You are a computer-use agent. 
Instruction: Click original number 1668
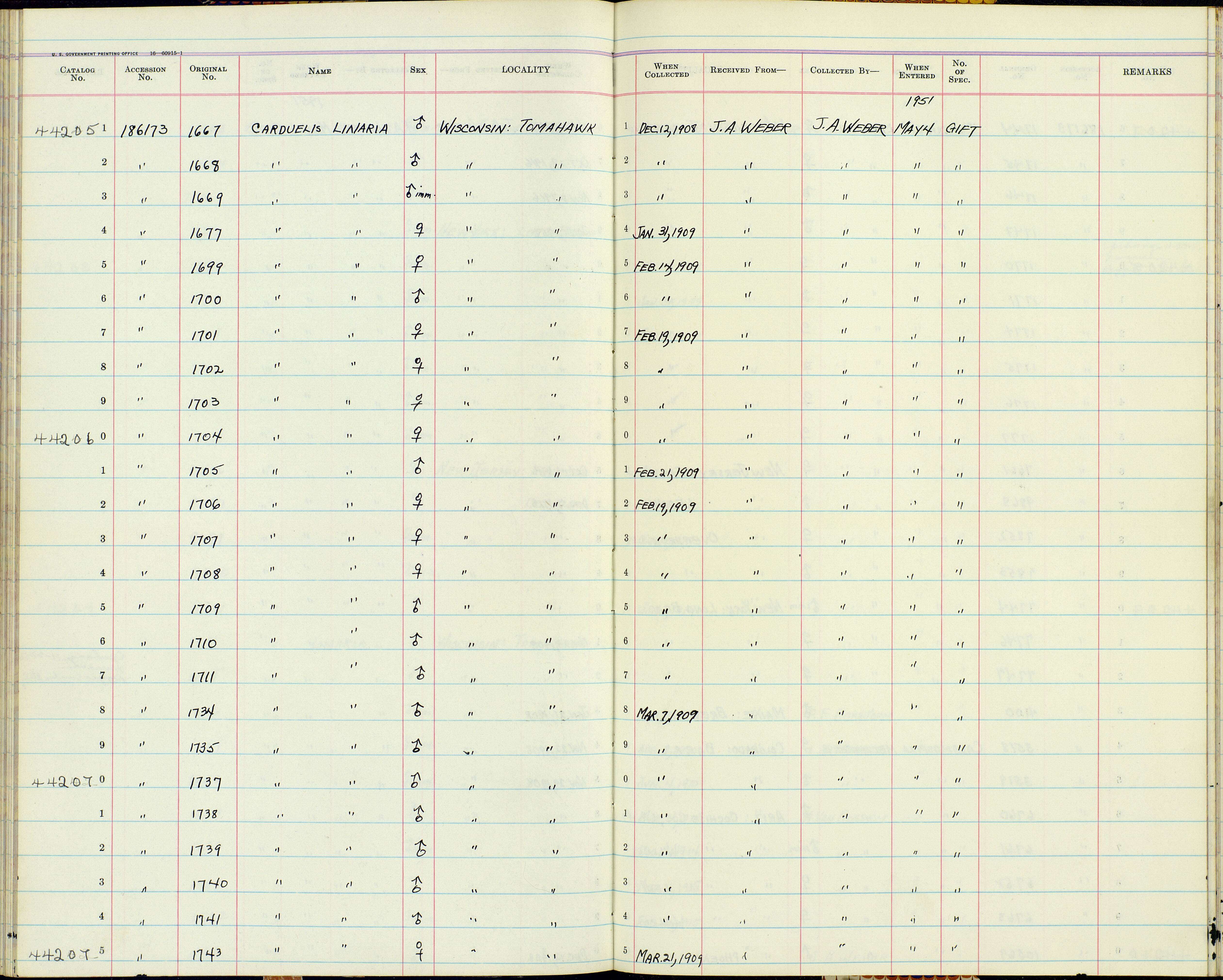(204, 166)
